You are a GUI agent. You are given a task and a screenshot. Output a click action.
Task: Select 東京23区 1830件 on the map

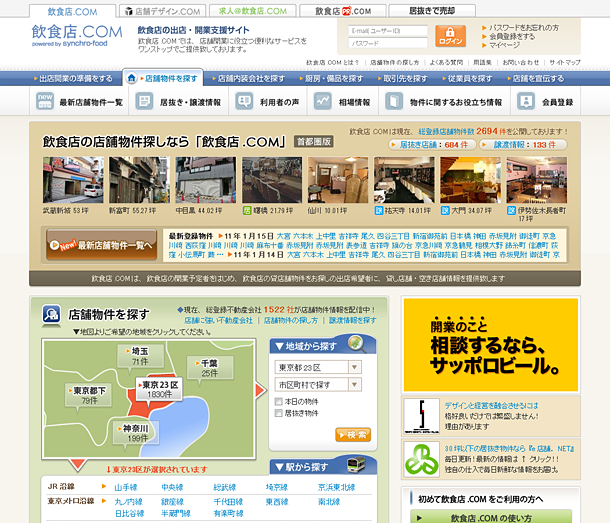click(x=159, y=389)
